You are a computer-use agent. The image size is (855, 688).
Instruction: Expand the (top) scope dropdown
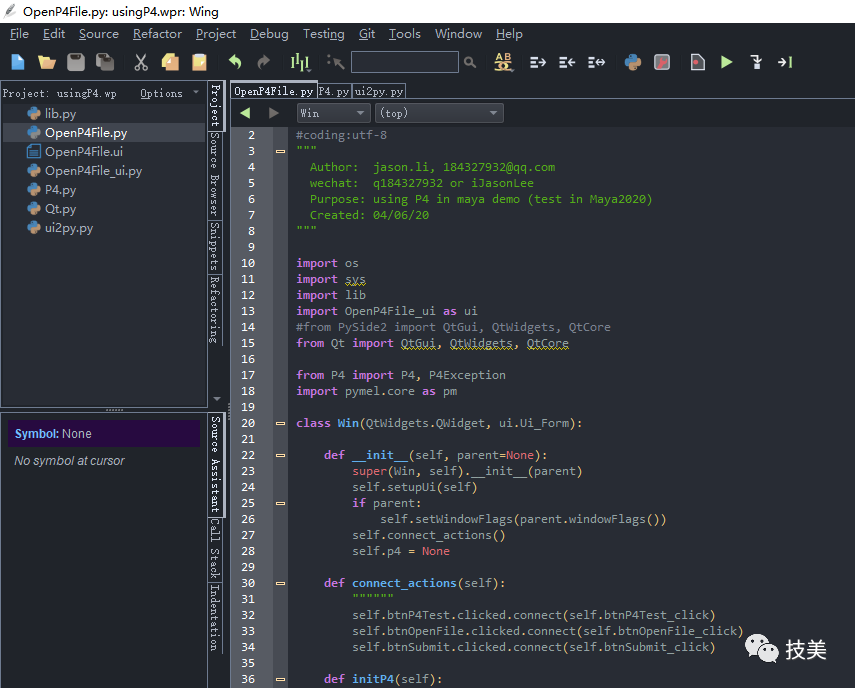439,113
